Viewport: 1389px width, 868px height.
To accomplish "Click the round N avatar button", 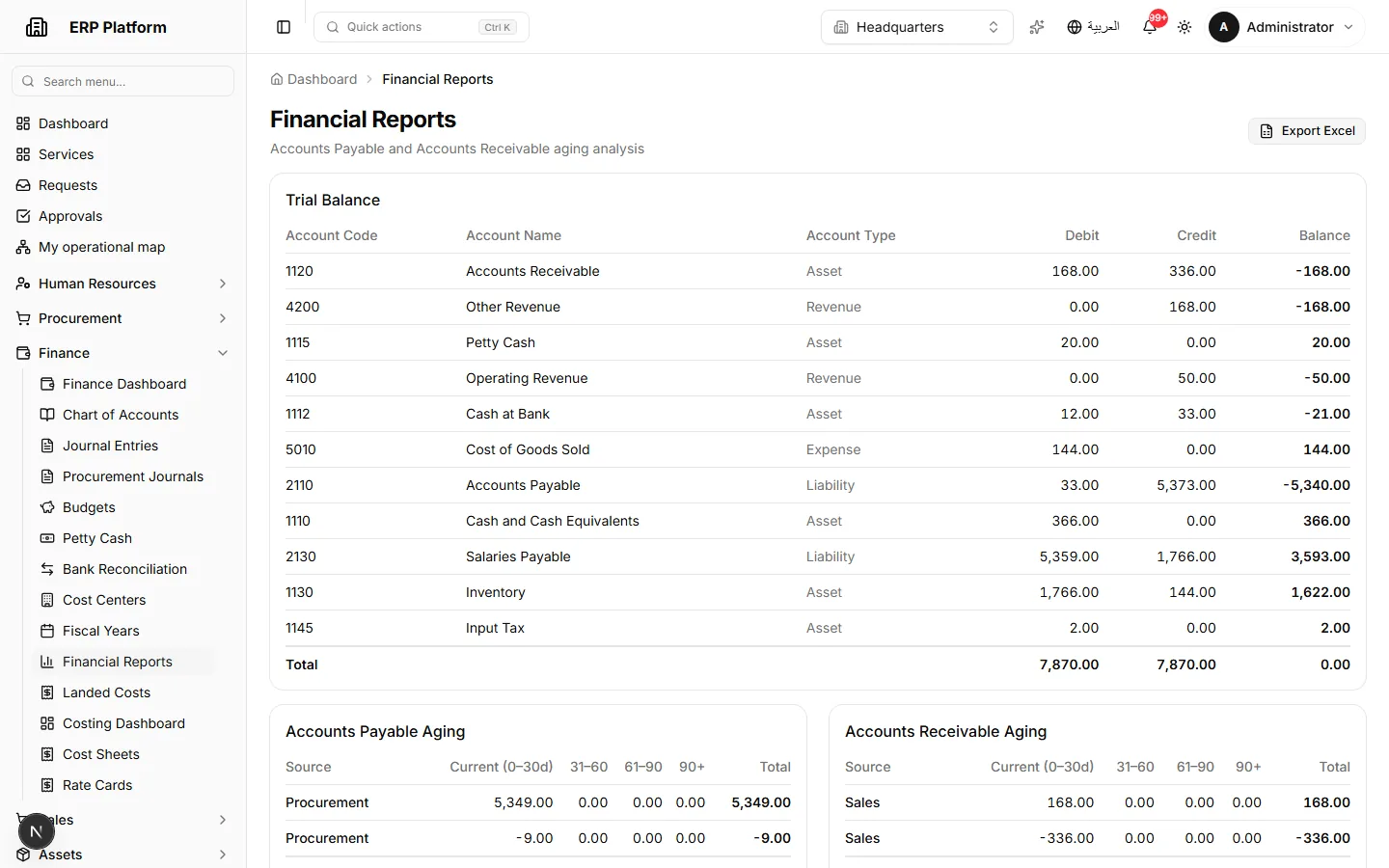I will 36,831.
